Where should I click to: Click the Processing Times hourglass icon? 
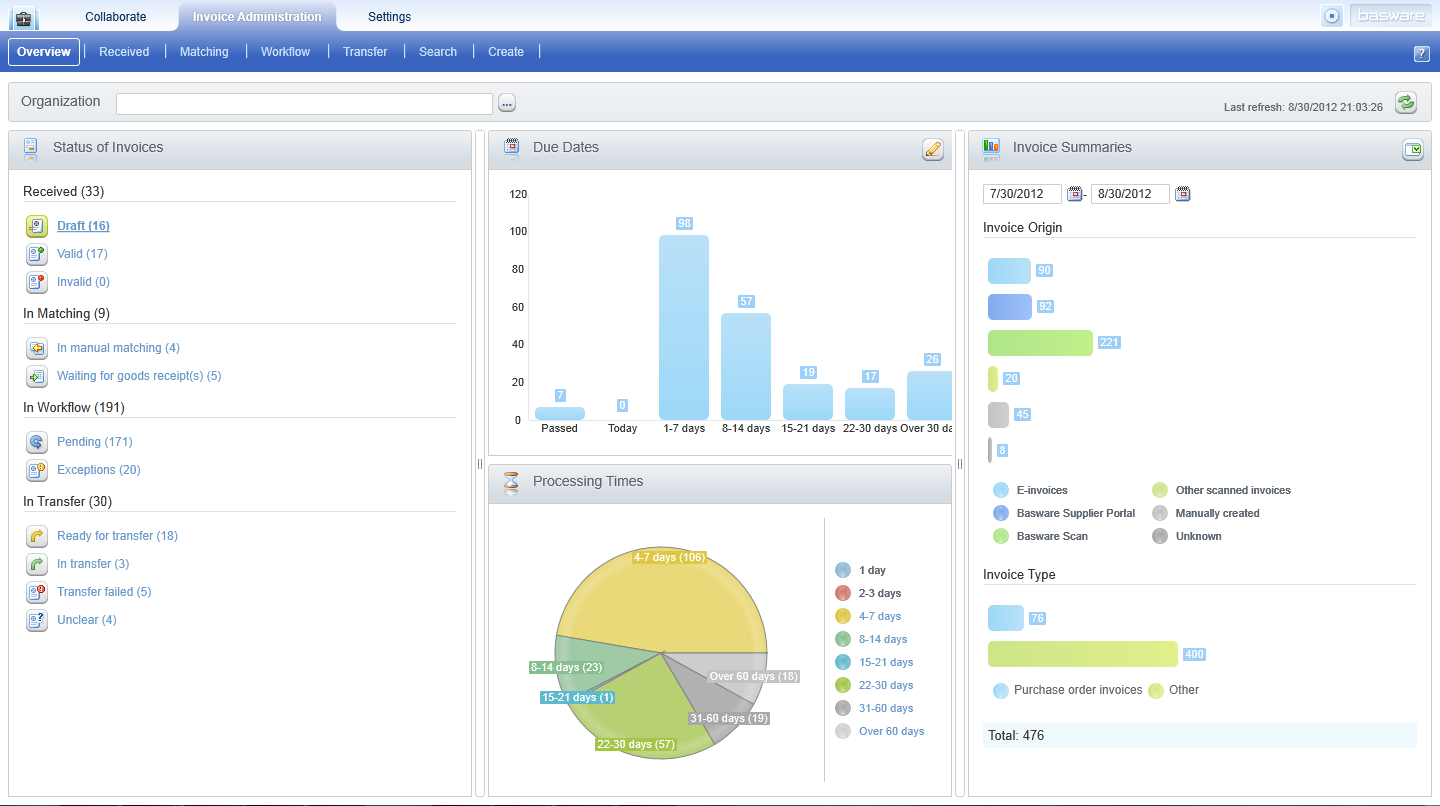512,483
